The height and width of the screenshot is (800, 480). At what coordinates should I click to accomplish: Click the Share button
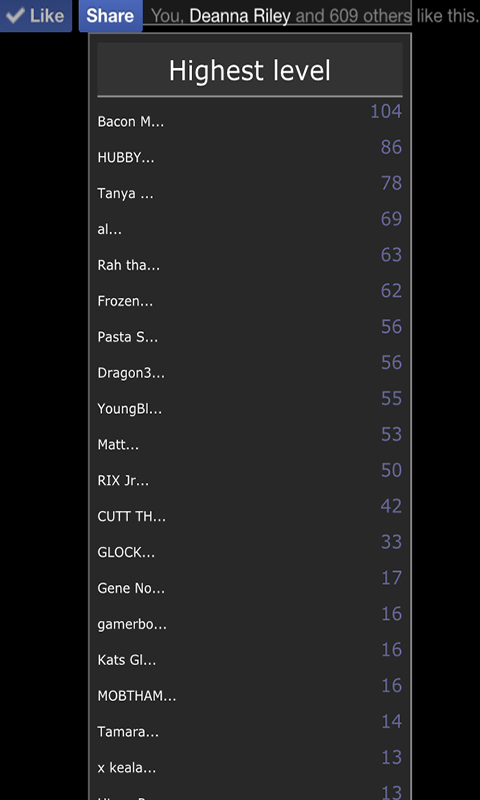point(110,16)
